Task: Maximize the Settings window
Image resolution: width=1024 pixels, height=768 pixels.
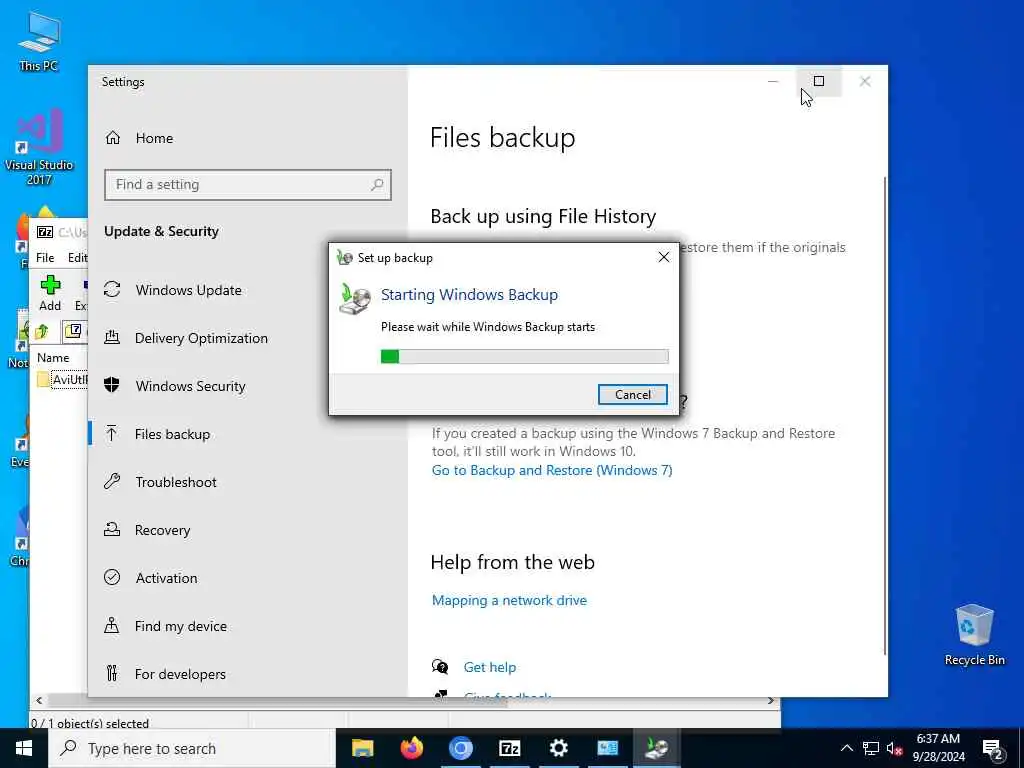Action: click(818, 81)
